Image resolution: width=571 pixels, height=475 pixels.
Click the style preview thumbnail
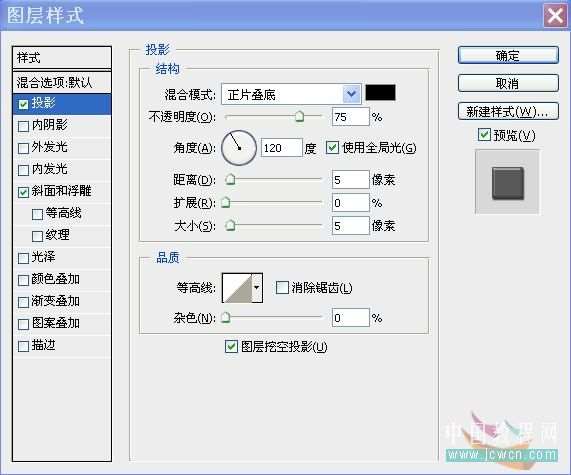pyautogui.click(x=508, y=182)
